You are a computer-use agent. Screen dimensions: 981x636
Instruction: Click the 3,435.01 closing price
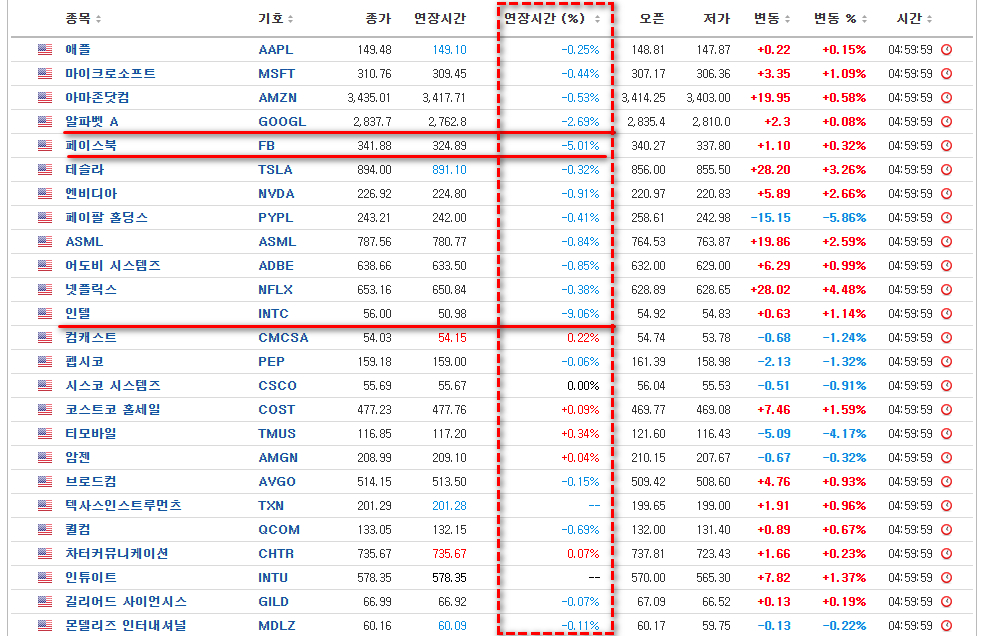pyautogui.click(x=369, y=98)
